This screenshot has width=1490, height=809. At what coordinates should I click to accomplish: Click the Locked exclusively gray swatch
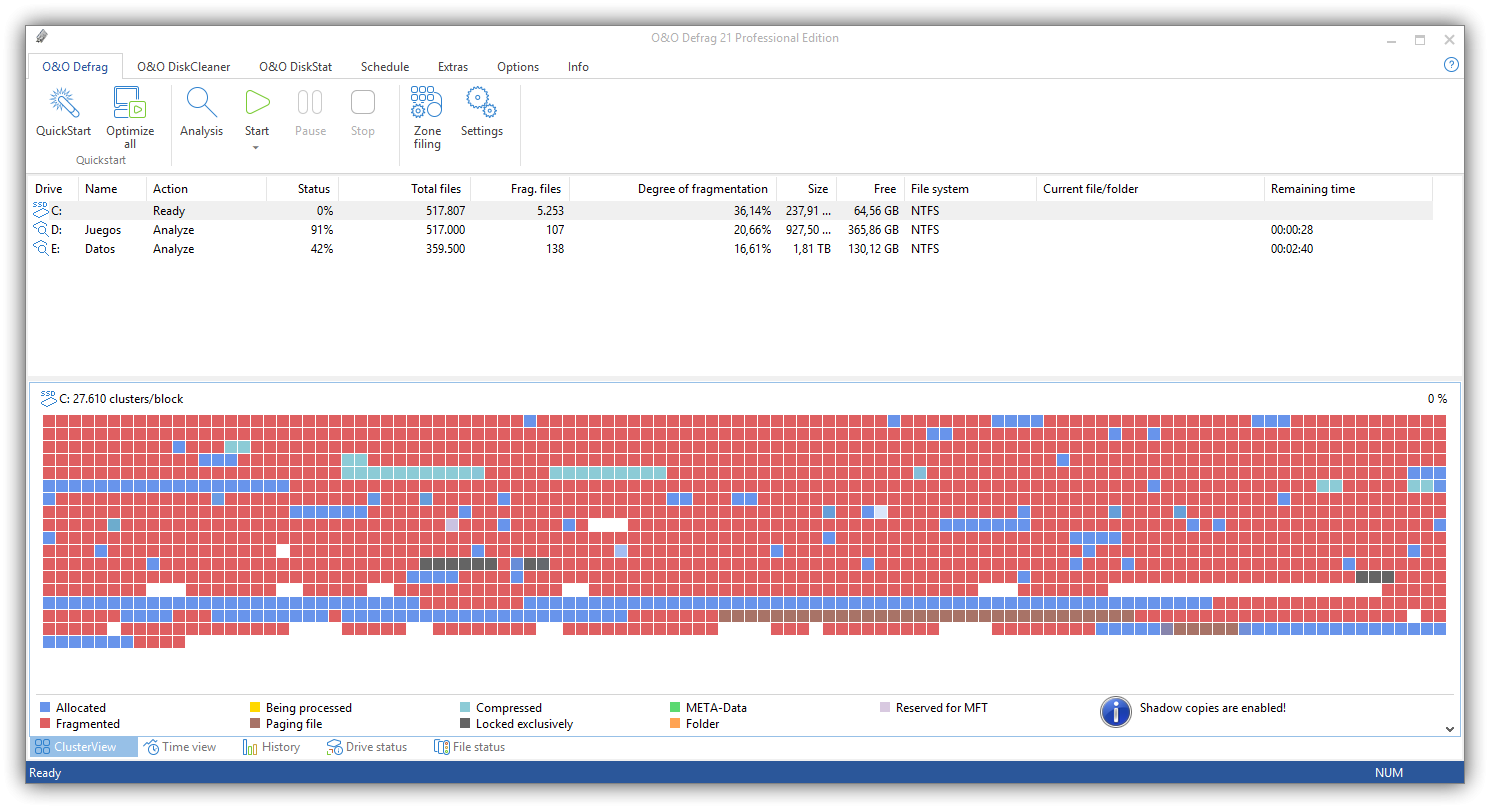coord(465,724)
